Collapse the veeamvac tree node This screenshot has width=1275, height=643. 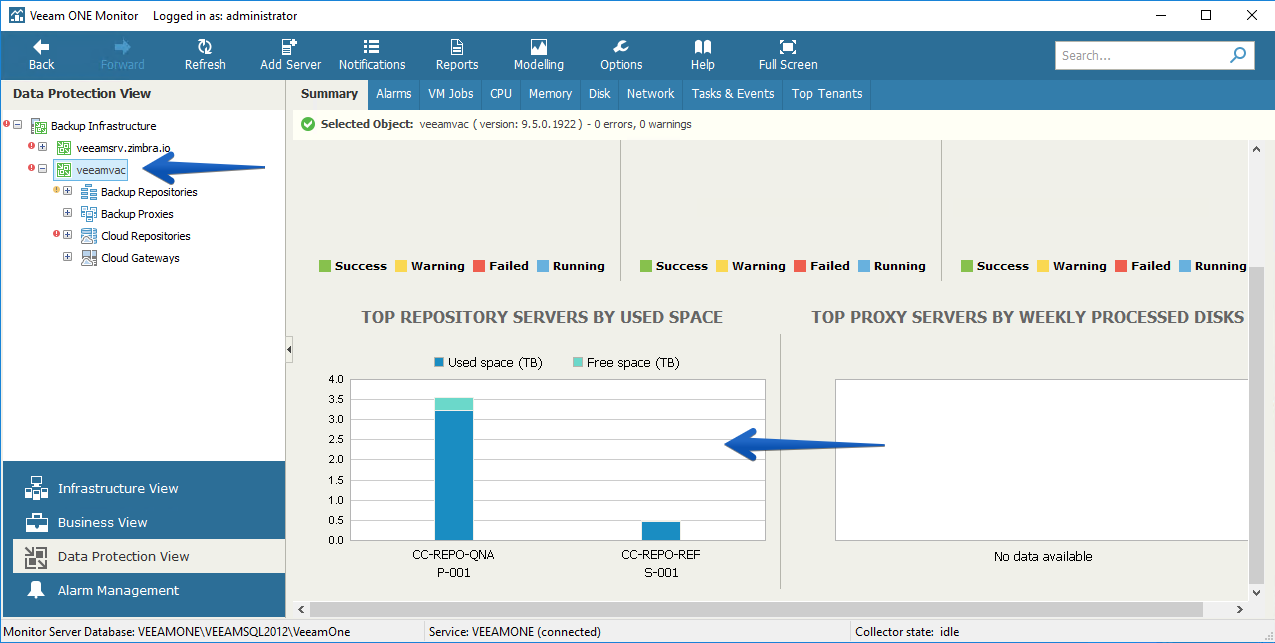(x=43, y=169)
